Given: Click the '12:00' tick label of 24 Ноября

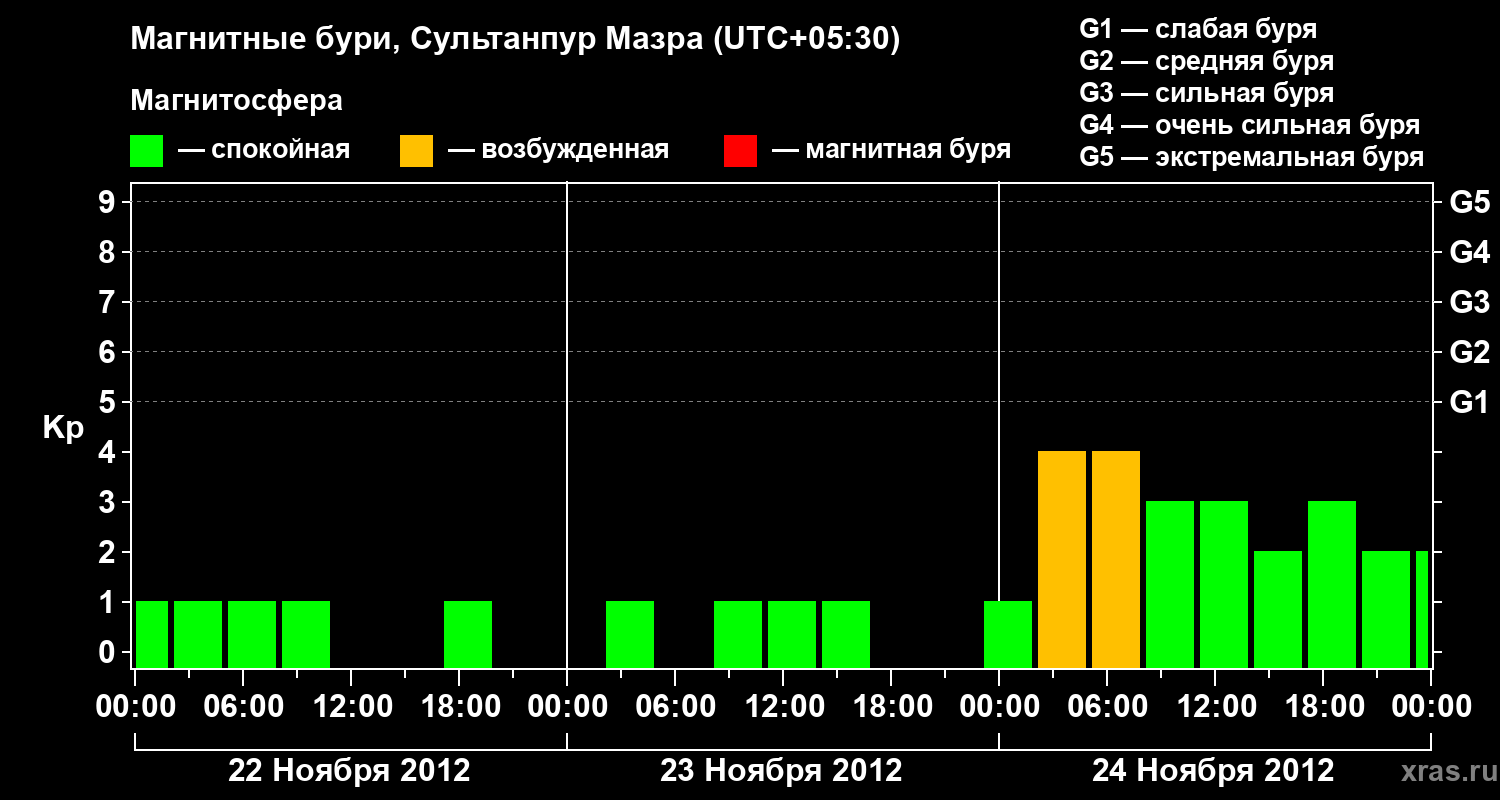Looking at the screenshot, I should [x=1215, y=707].
